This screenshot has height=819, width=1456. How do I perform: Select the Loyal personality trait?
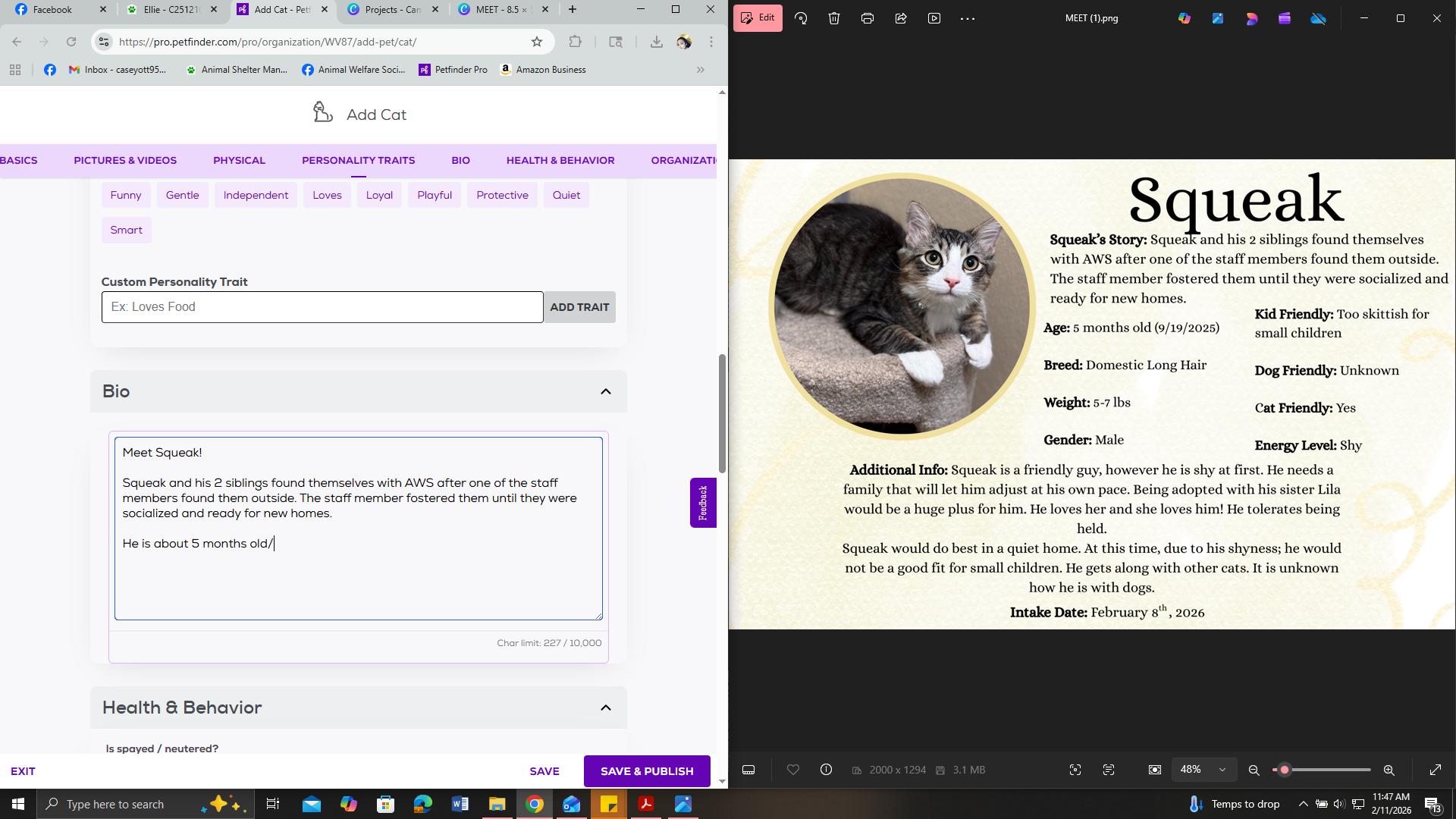click(379, 195)
